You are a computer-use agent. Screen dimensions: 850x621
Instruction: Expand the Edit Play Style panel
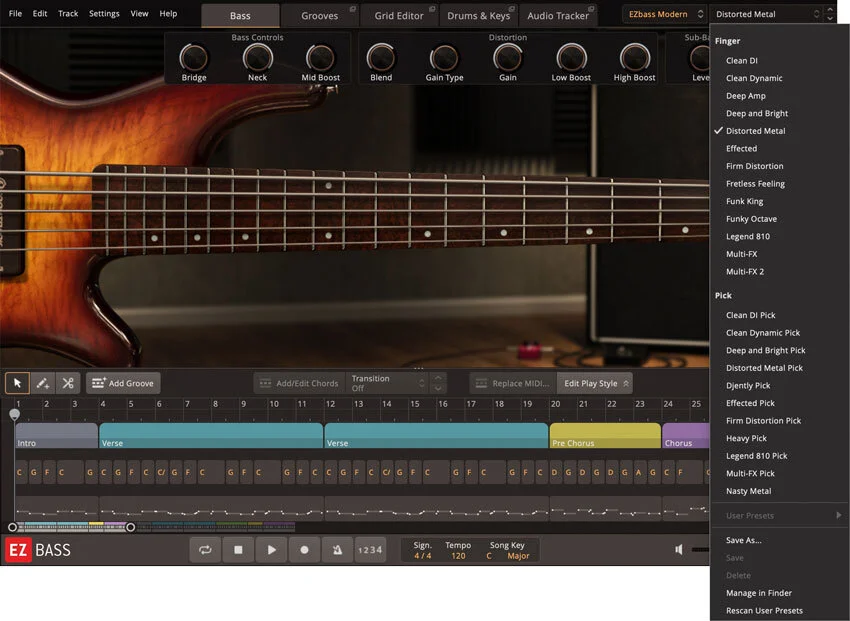pyautogui.click(x=595, y=383)
